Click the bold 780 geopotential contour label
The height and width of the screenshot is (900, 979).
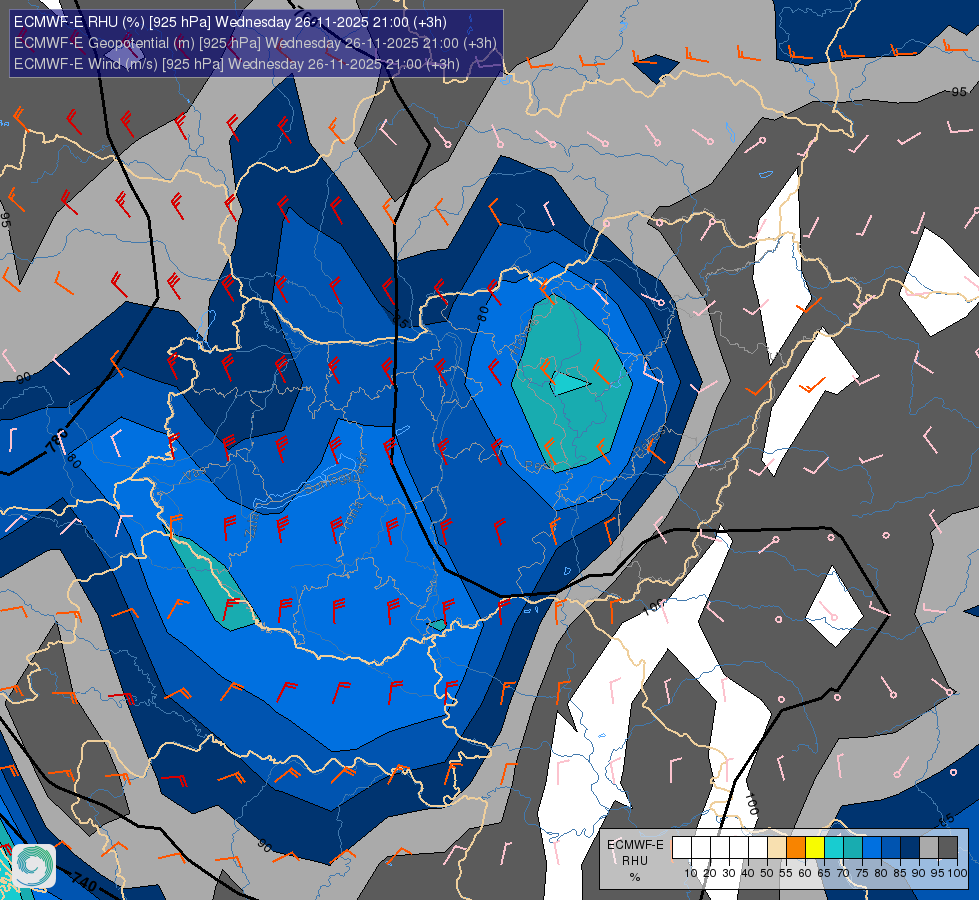click(58, 441)
